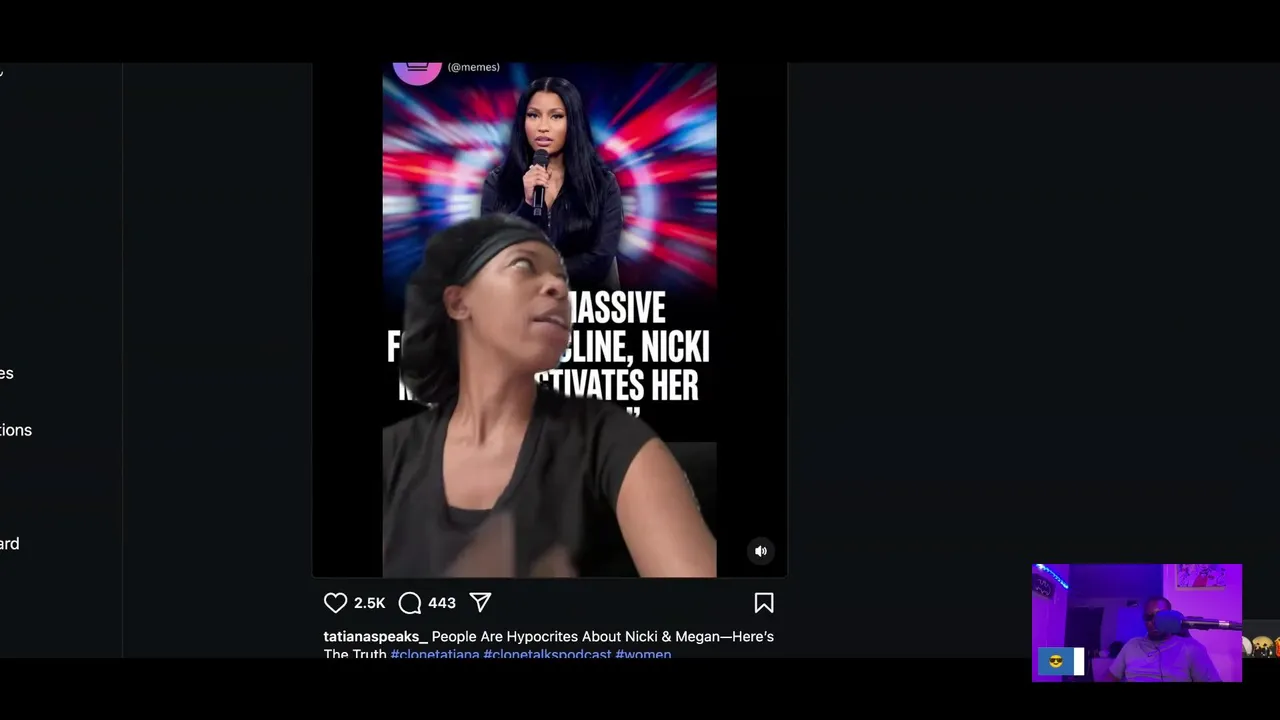Click the purple profile avatar above the video
The image size is (1280, 720).
tap(417, 72)
